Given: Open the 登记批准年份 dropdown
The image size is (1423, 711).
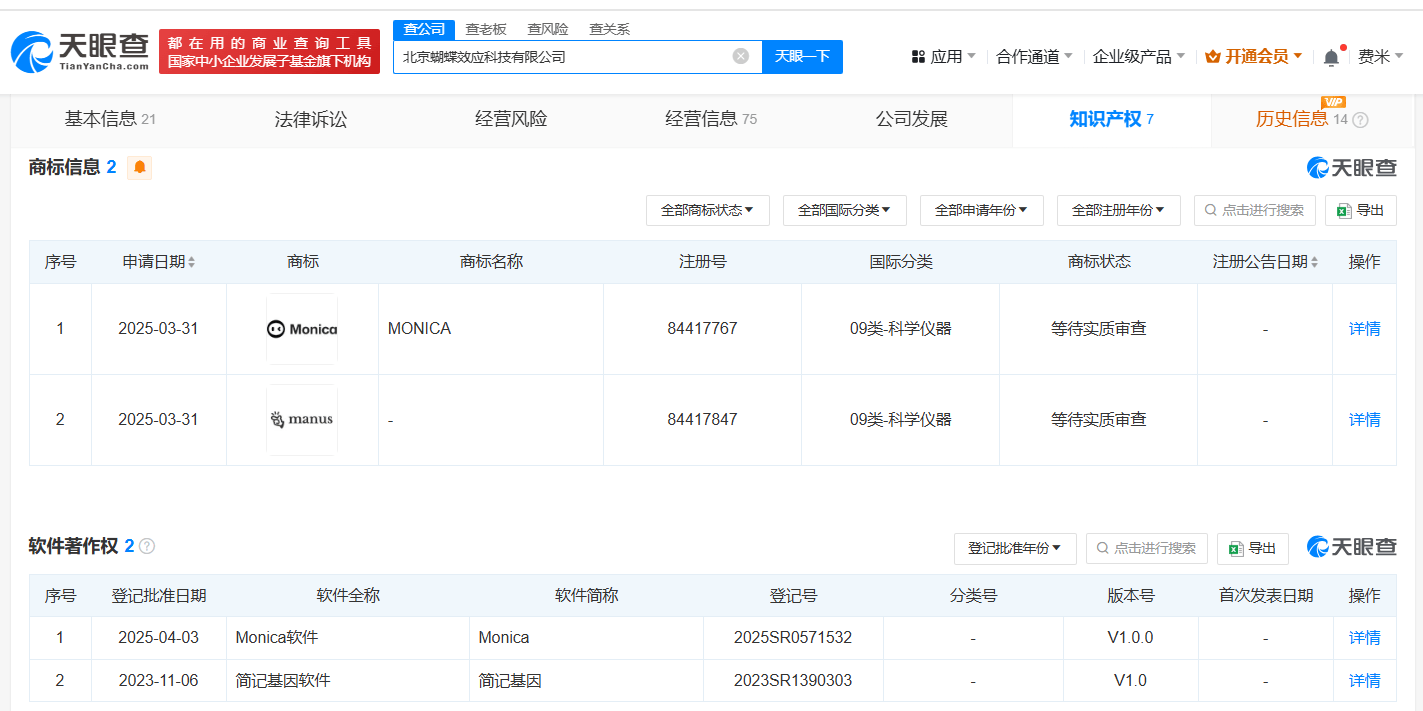Looking at the screenshot, I should 1015,548.
